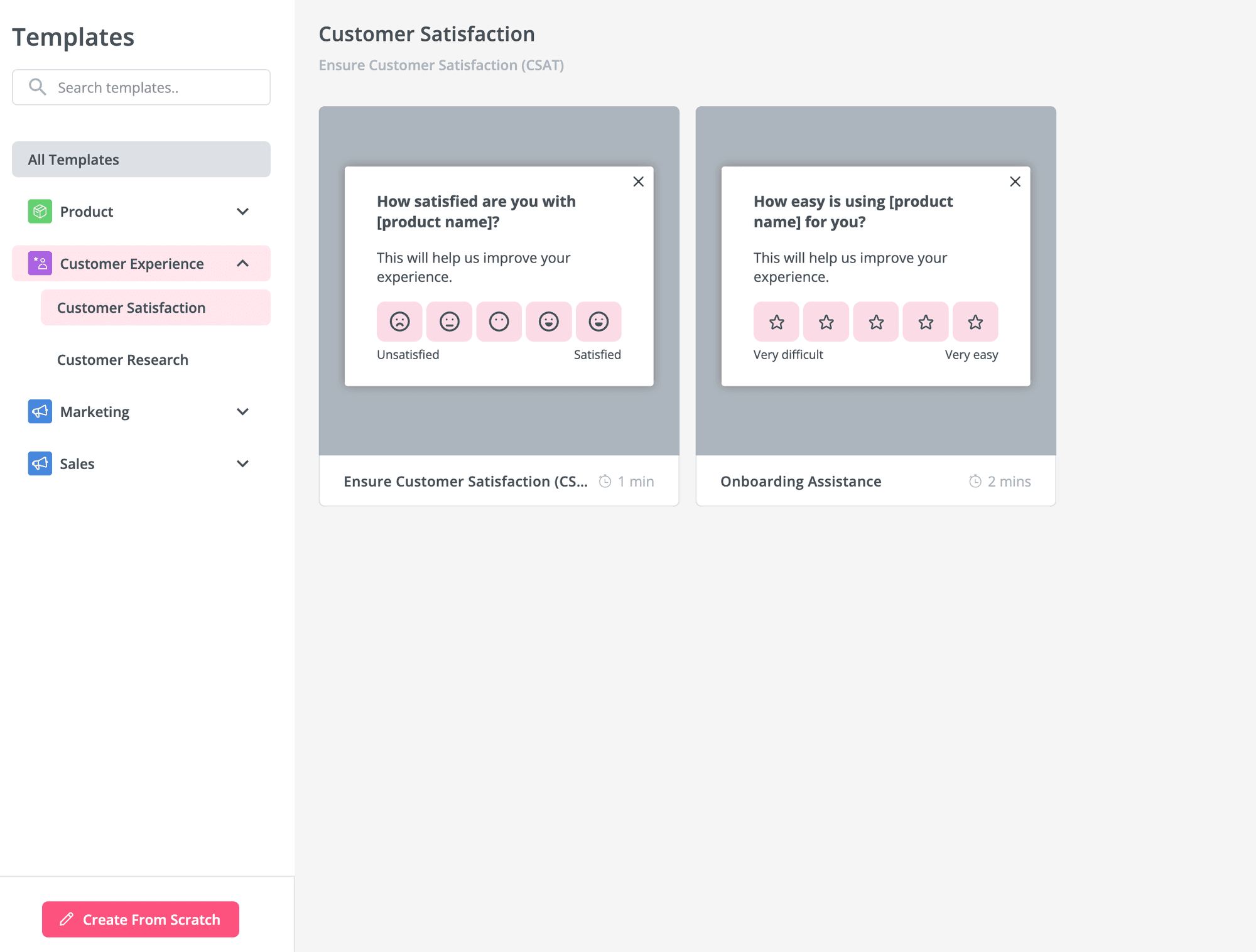This screenshot has height=952, width=1256.
Task: Switch to Customer Research subcategory
Action: tap(122, 359)
